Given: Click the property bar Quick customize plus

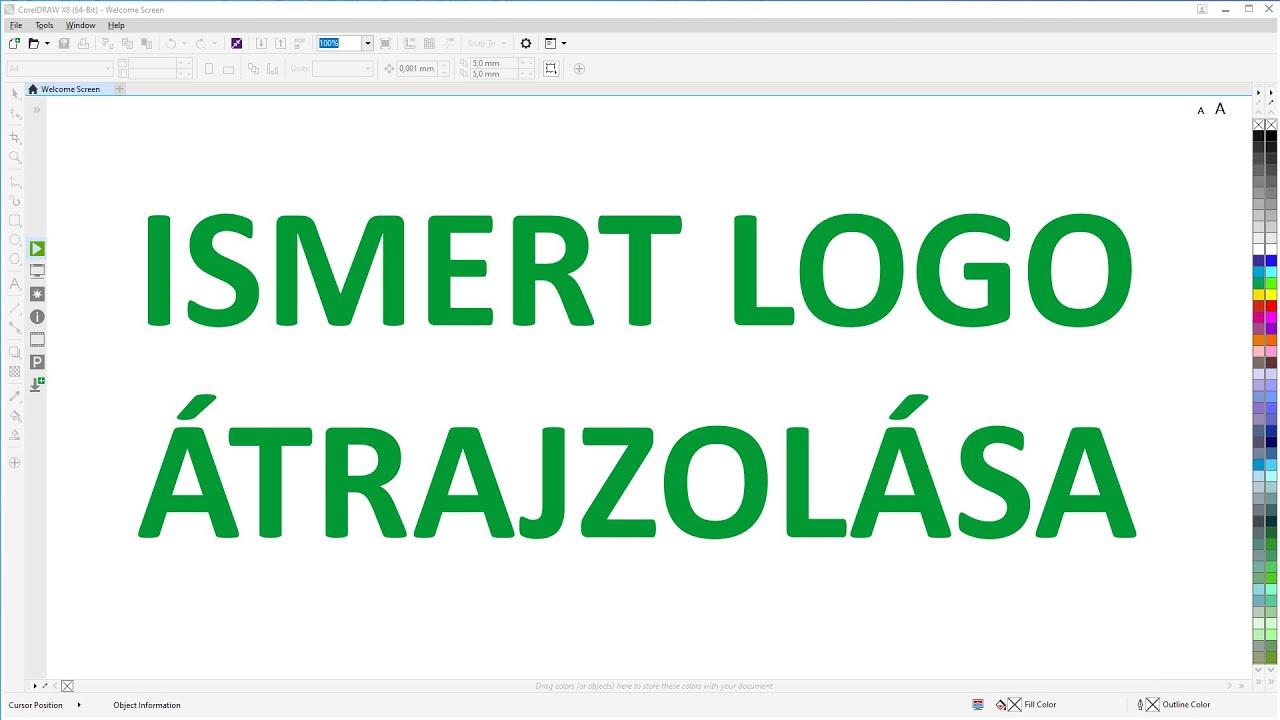Looking at the screenshot, I should pyautogui.click(x=579, y=69).
